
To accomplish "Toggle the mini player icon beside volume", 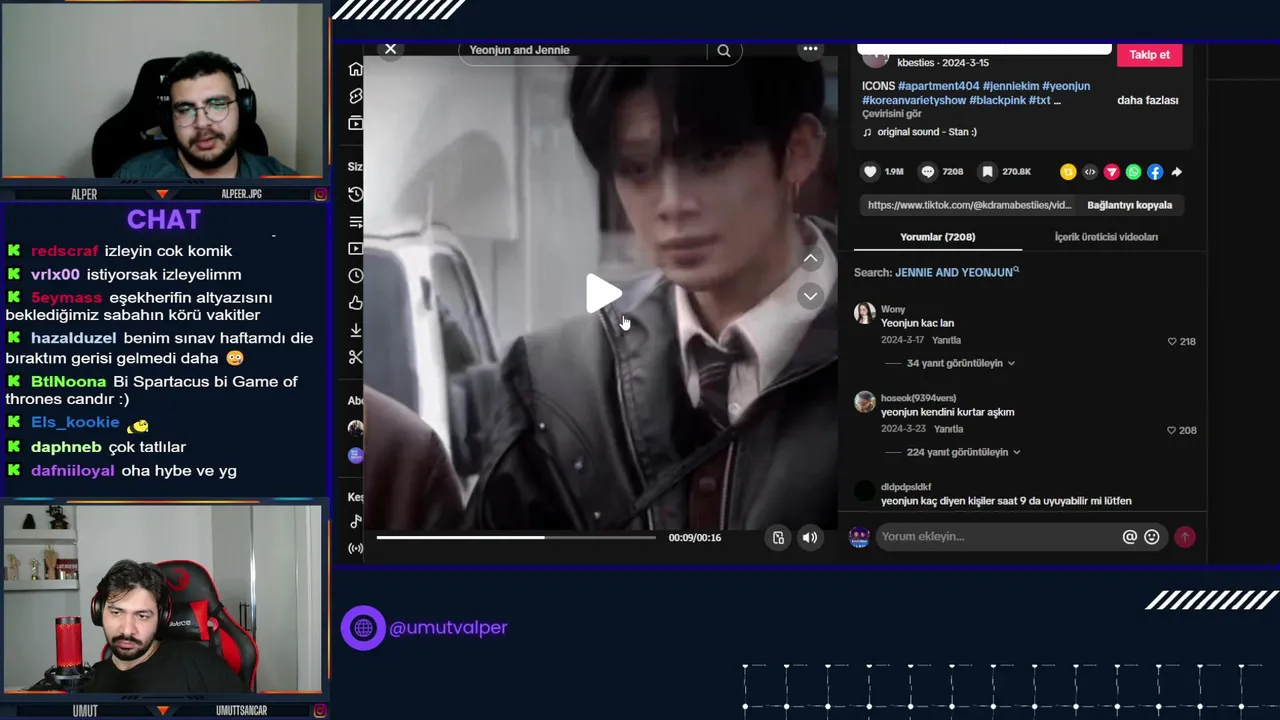I will point(779,538).
